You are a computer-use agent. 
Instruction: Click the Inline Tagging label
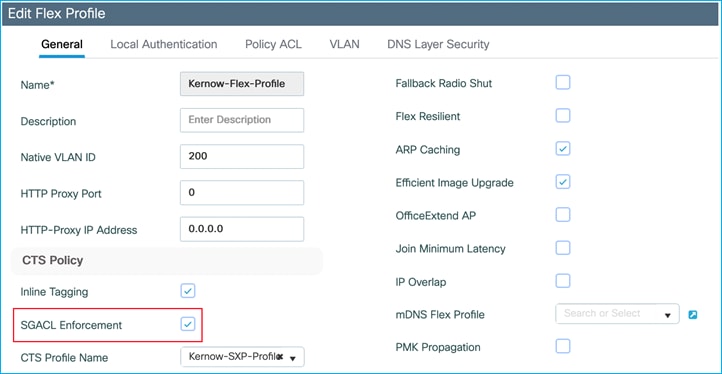click(x=54, y=292)
